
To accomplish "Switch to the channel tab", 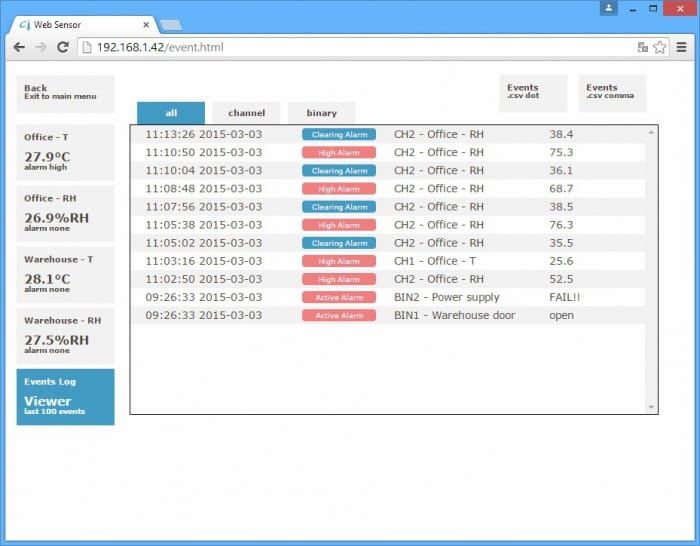I will point(246,113).
